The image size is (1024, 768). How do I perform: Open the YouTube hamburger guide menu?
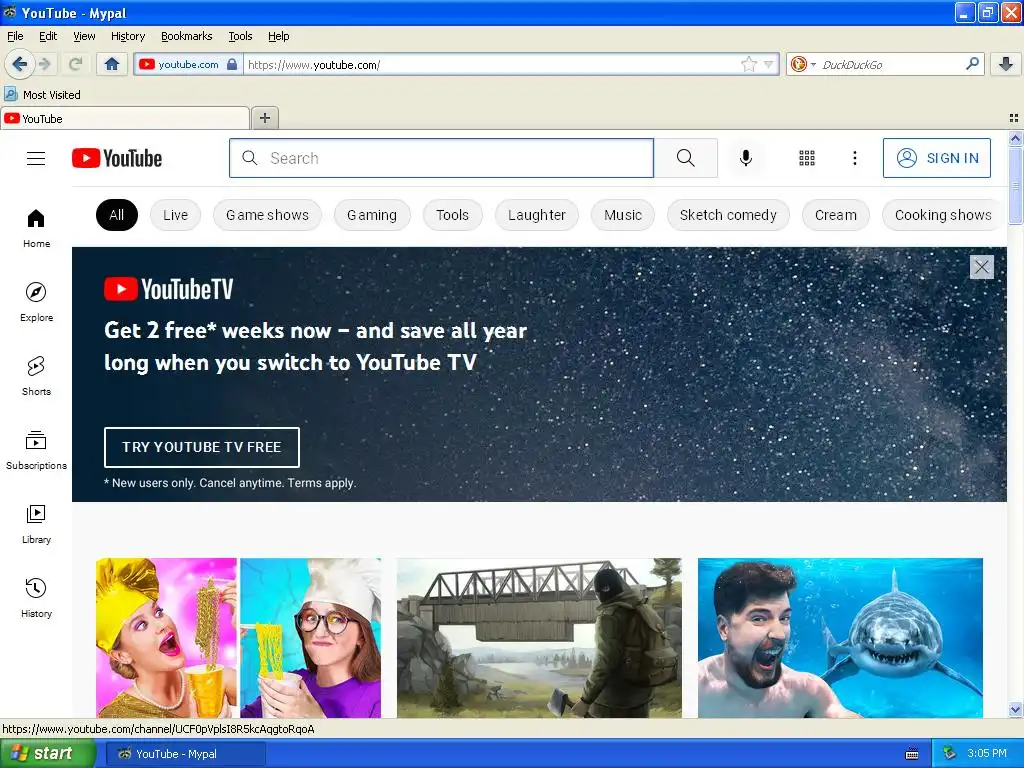point(36,158)
